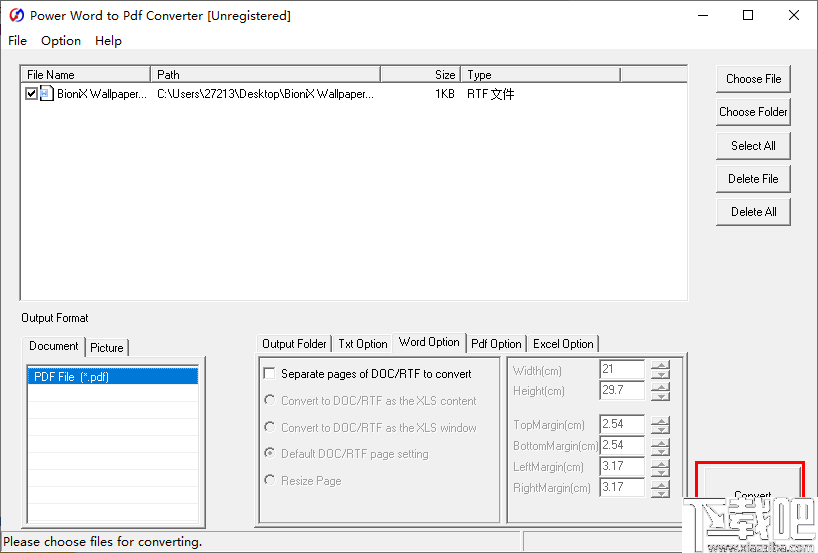Image resolution: width=818 pixels, height=553 pixels.
Task: Click the Height(cm) input field
Action: (x=622, y=390)
